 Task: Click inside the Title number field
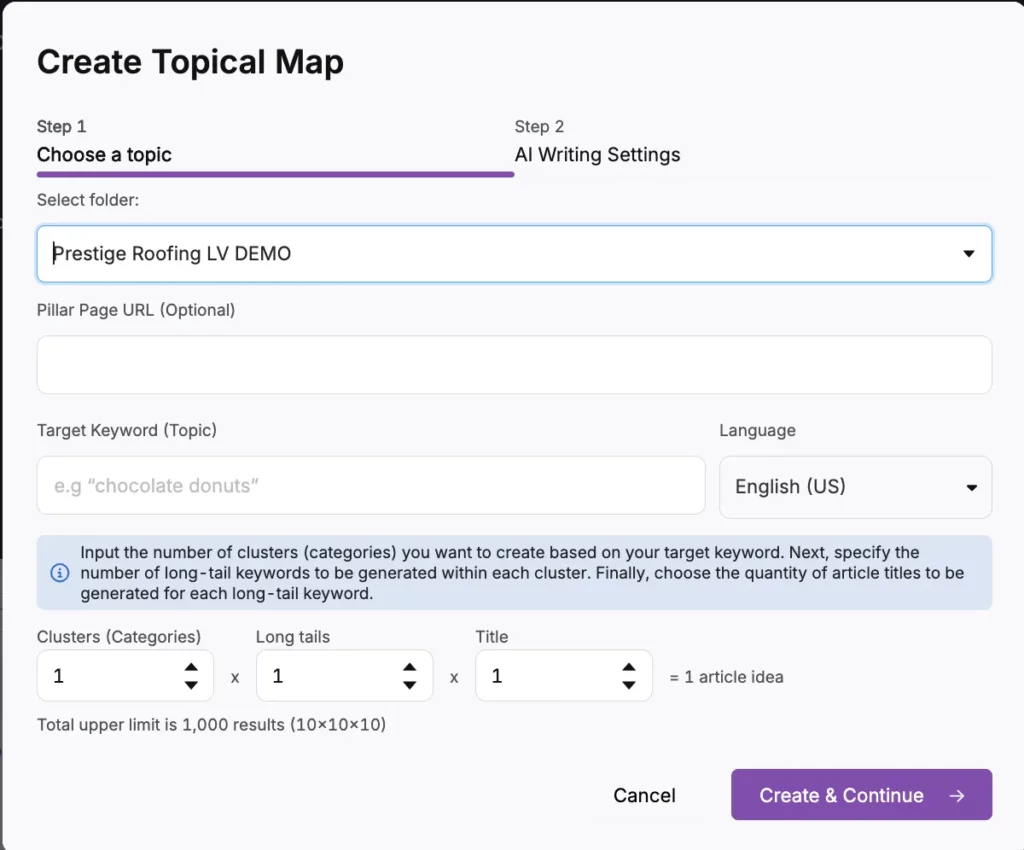[x=544, y=676]
